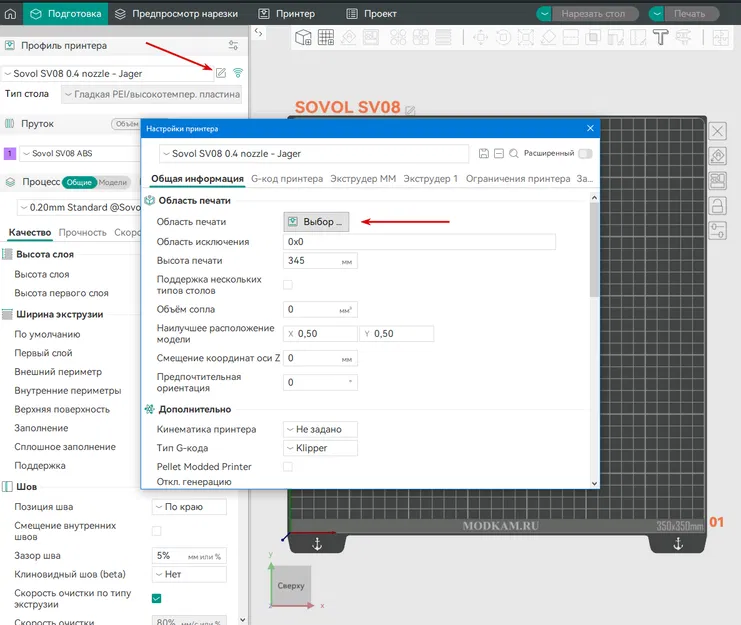Open the dialog printer preset dropdown
This screenshot has height=625, width=741.
pyautogui.click(x=314, y=154)
